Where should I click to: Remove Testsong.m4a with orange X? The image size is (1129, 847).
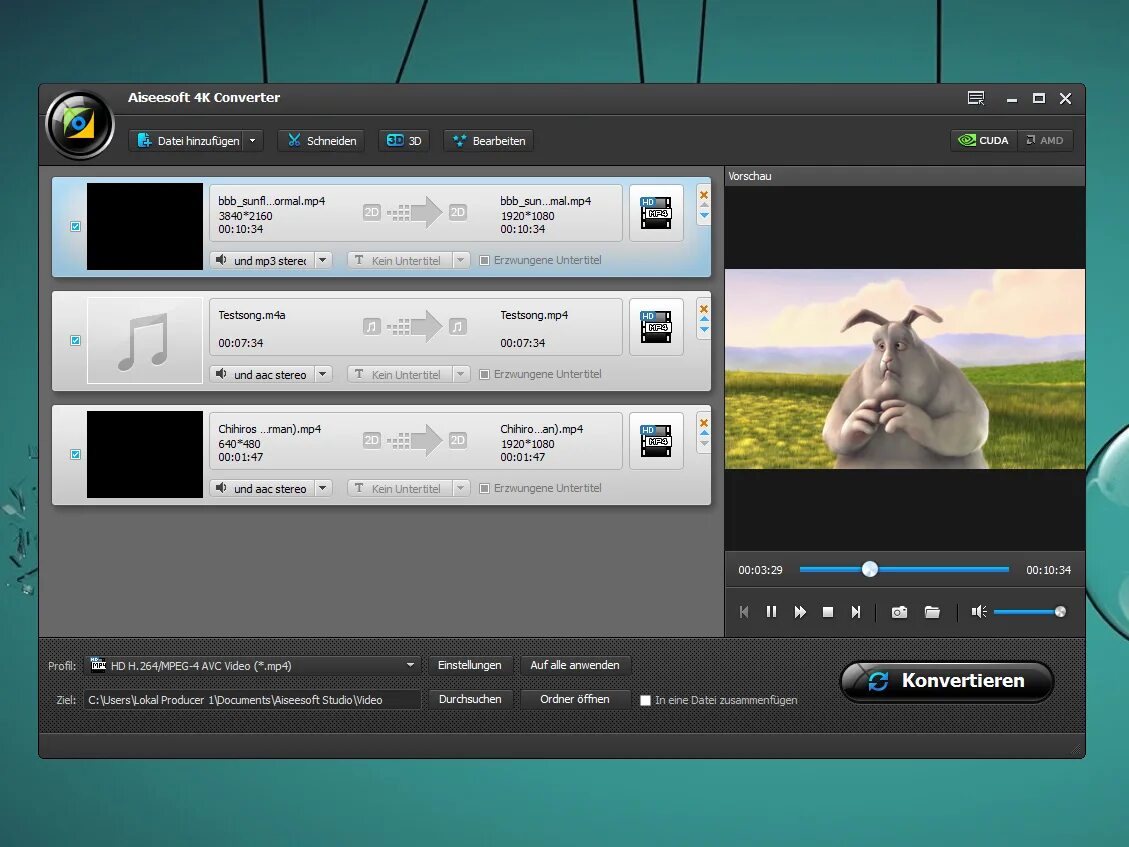[704, 309]
